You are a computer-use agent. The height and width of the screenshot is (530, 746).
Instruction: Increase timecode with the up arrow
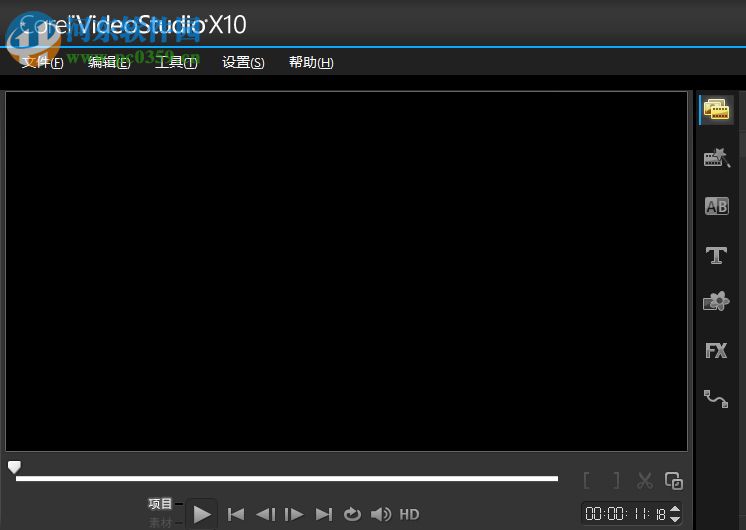click(675, 509)
